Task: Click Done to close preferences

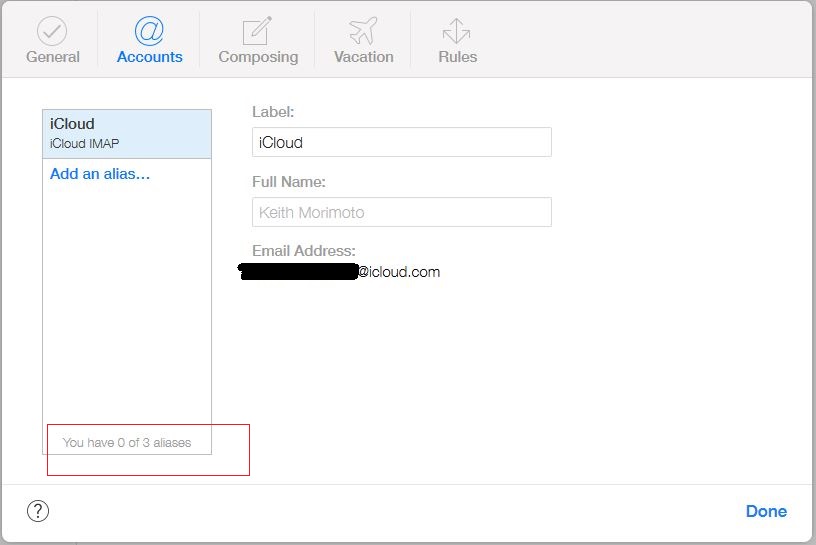Action: coord(766,511)
